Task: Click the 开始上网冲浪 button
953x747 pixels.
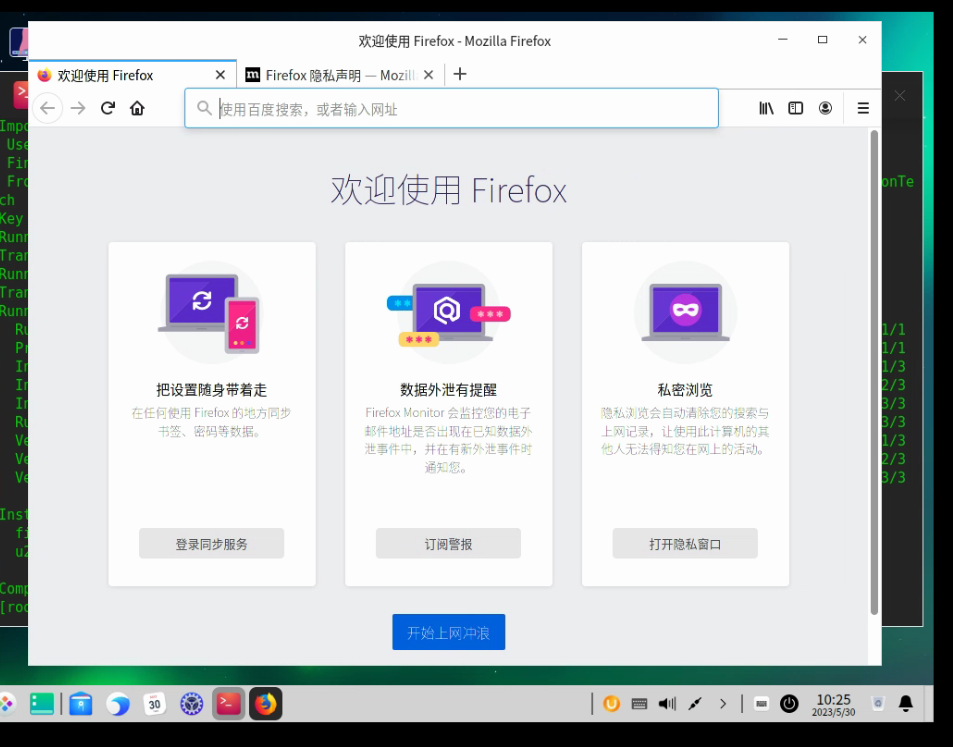Action: (x=448, y=632)
